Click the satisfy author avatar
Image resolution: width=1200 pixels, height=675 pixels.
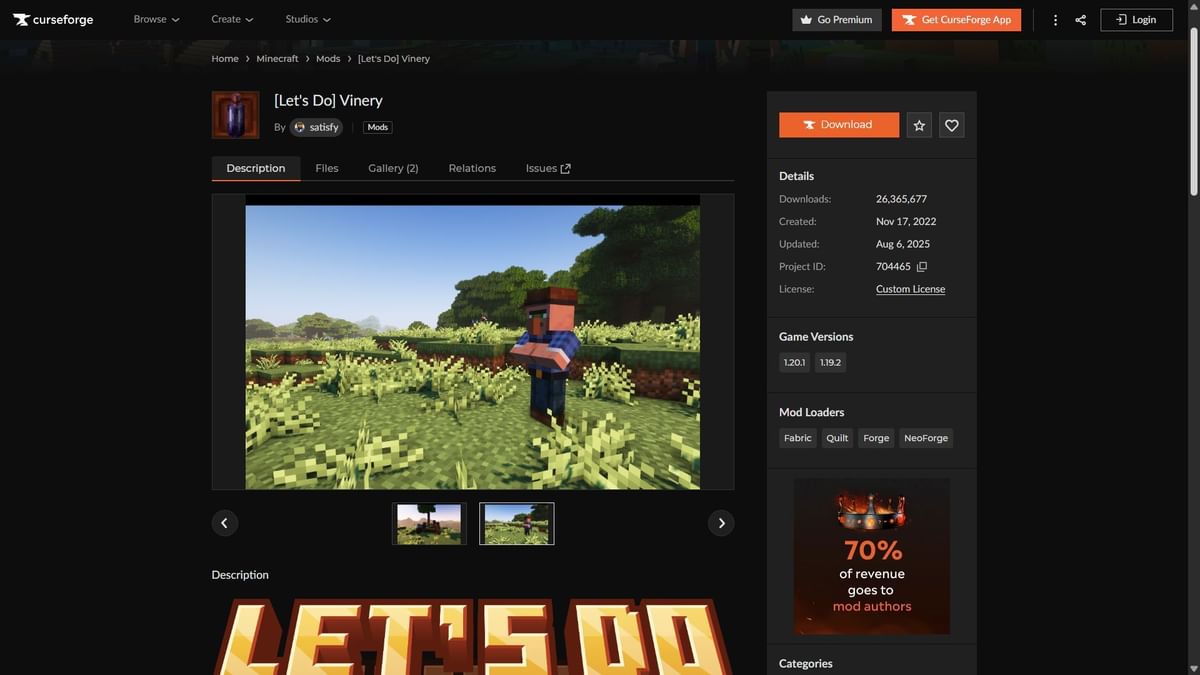click(x=298, y=126)
